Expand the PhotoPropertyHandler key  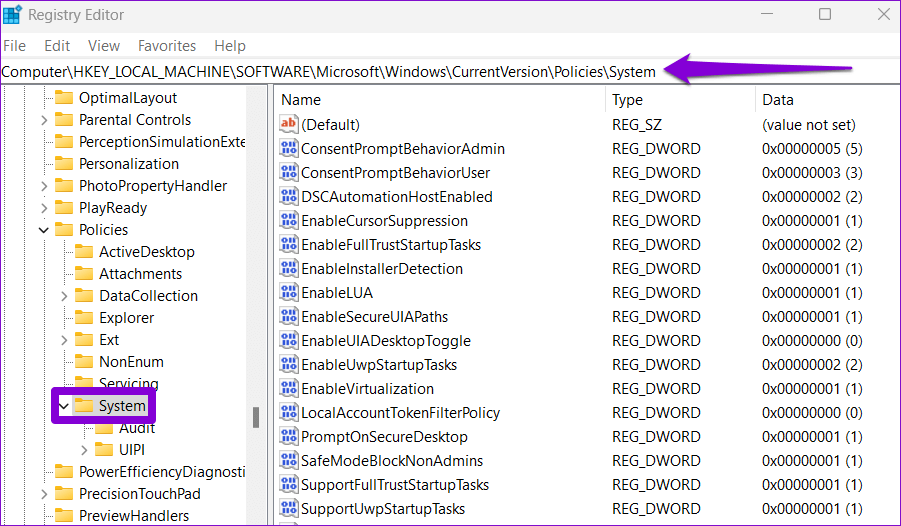click(x=44, y=186)
